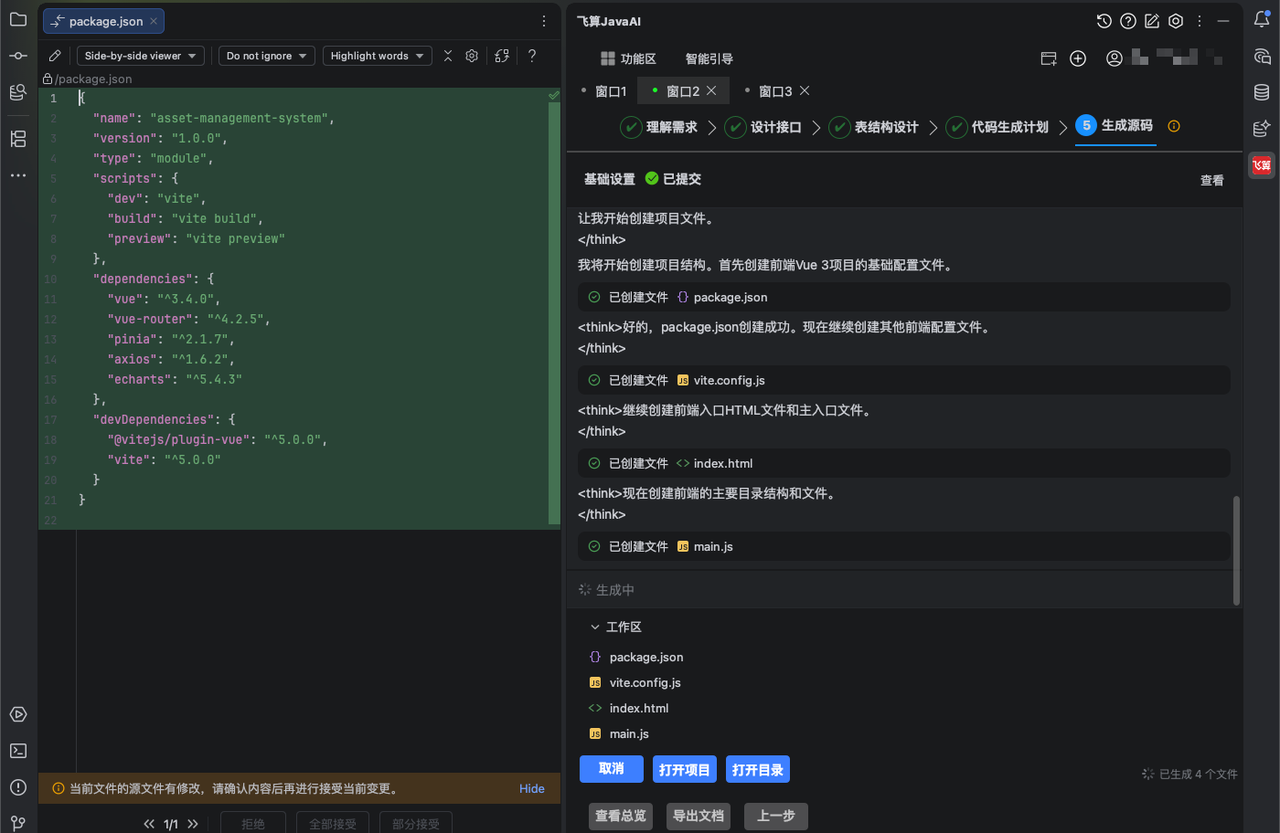Click the 打开目录 button
The height and width of the screenshot is (833, 1280).
coord(757,770)
